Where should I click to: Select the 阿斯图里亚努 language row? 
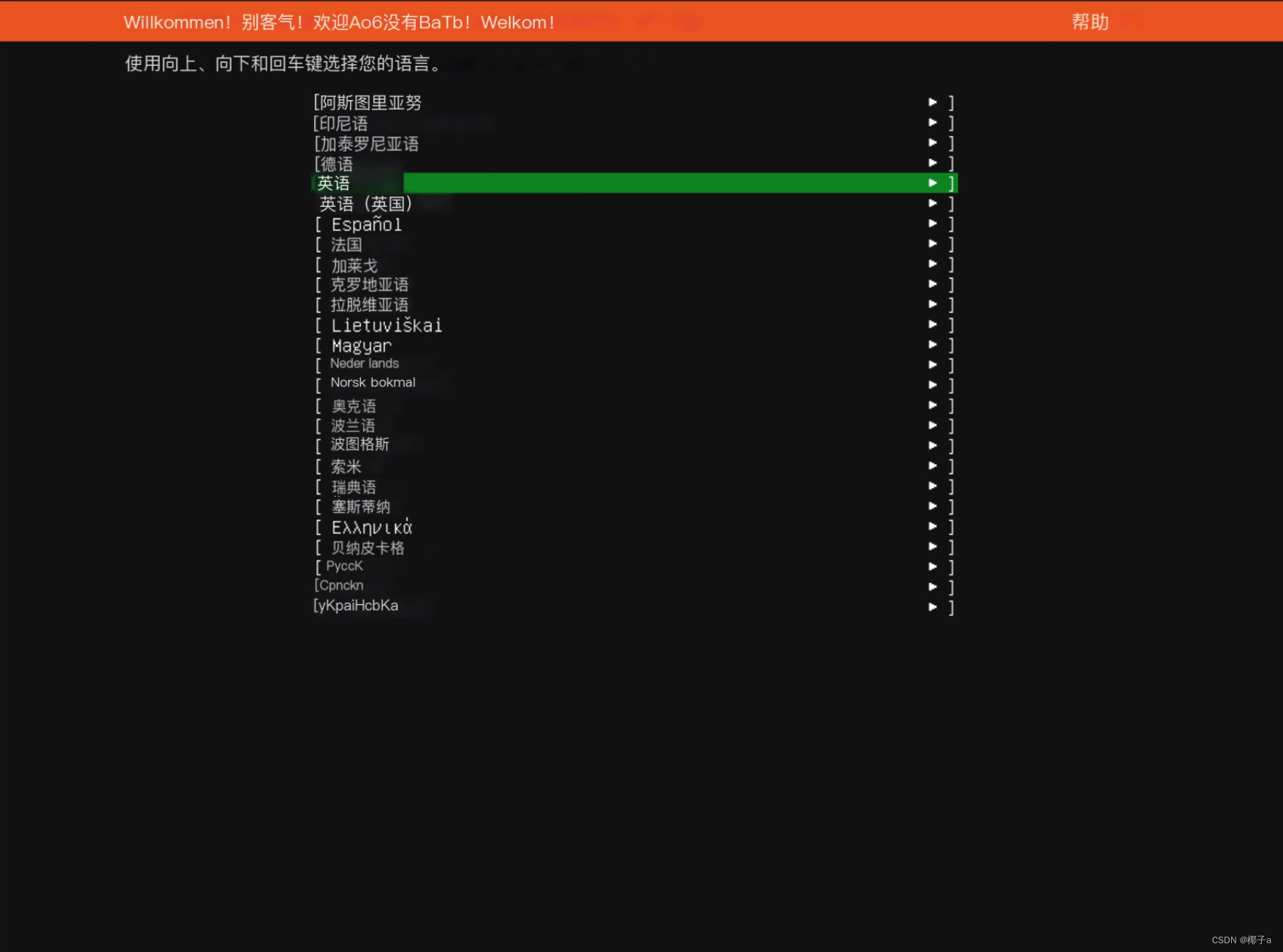point(633,102)
